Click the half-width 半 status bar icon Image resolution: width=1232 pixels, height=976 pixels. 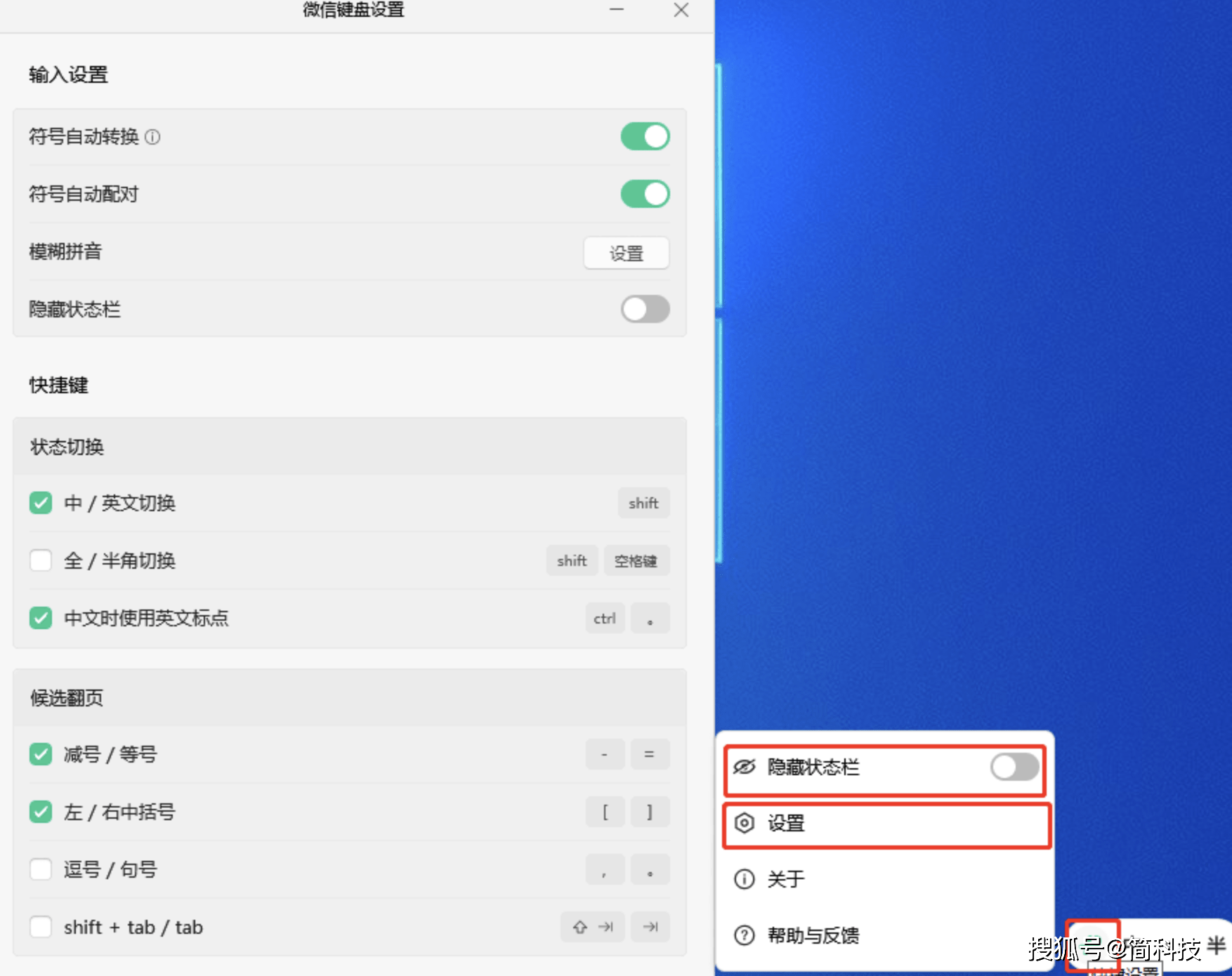1217,945
